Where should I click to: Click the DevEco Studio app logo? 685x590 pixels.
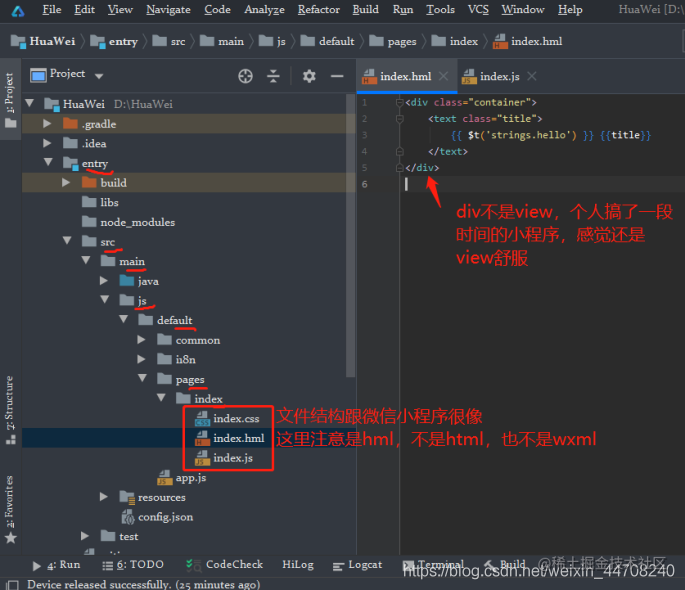(18, 10)
